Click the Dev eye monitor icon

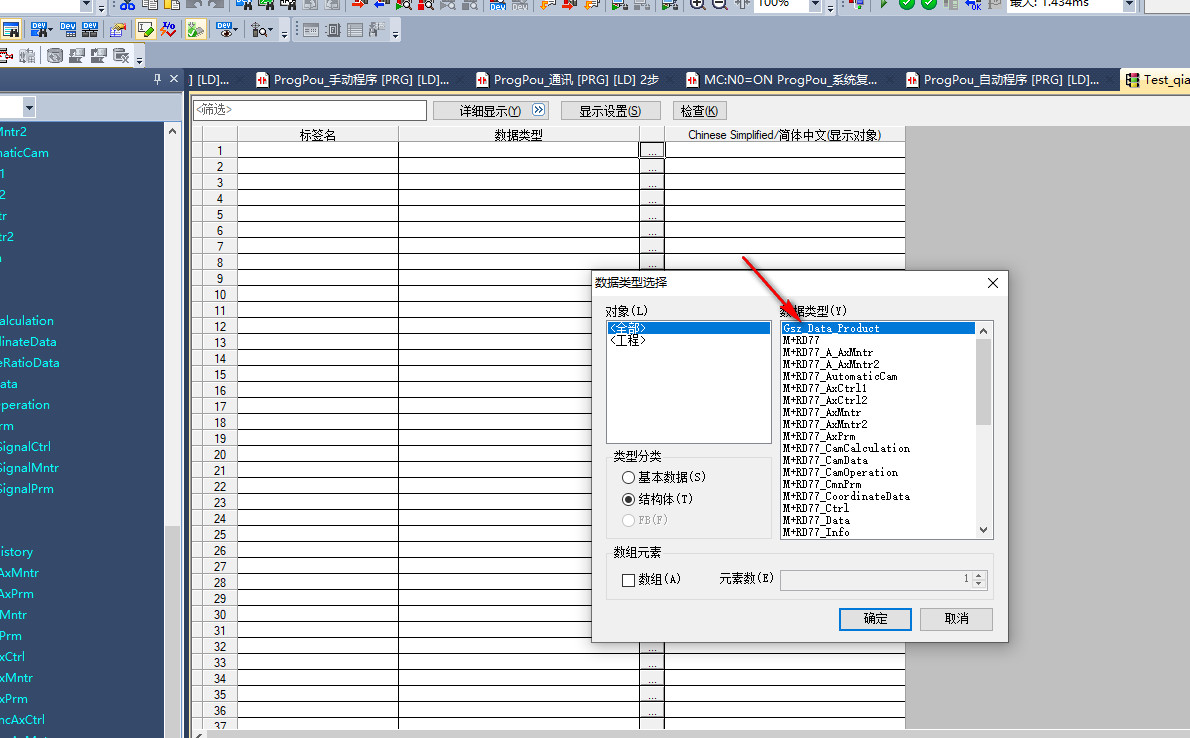pos(225,31)
